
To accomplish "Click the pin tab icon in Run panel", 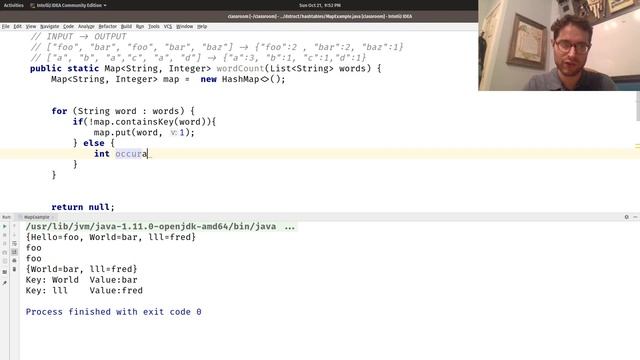I will [4, 283].
